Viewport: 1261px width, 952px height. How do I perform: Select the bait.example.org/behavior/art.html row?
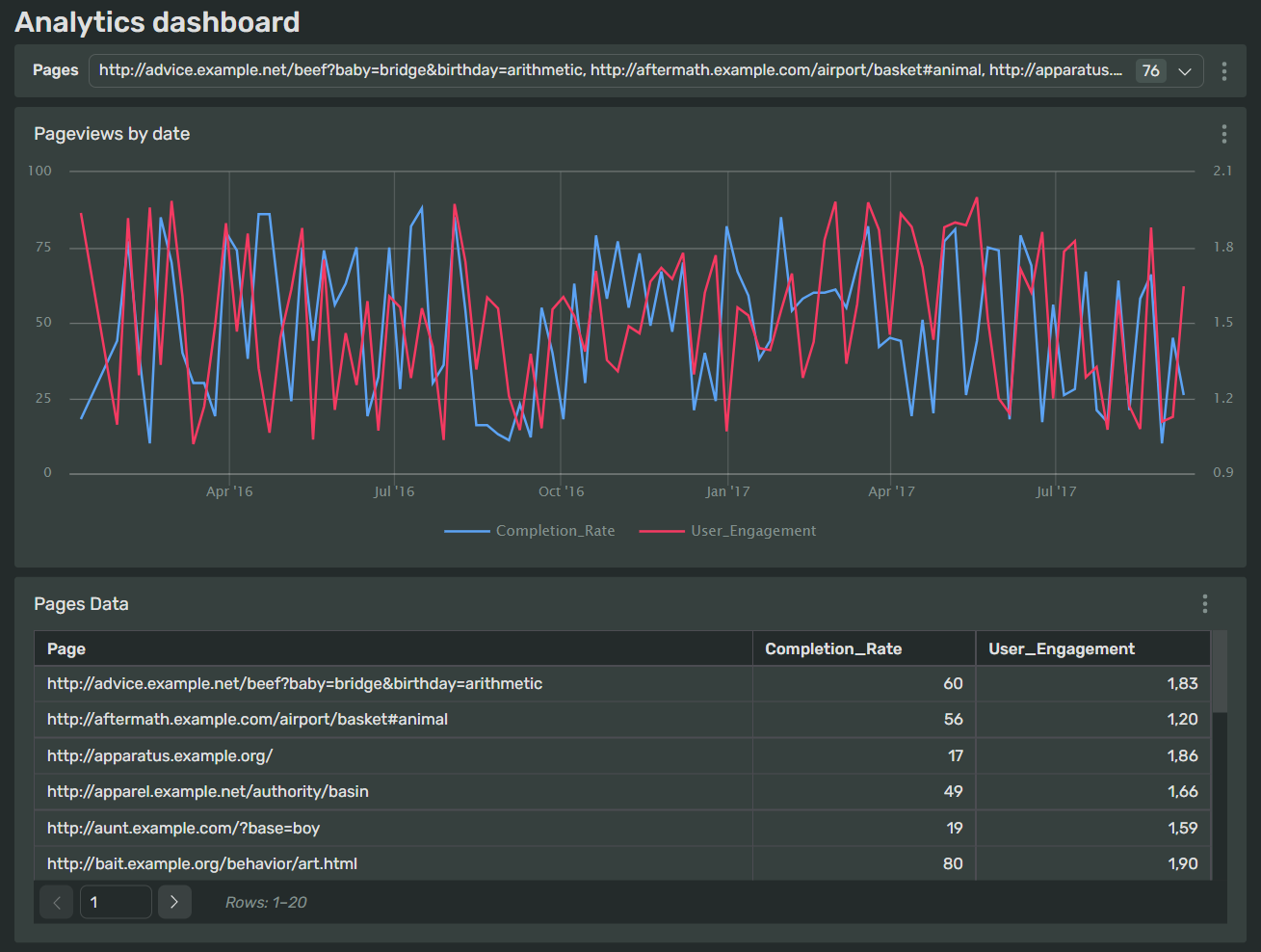click(x=622, y=863)
